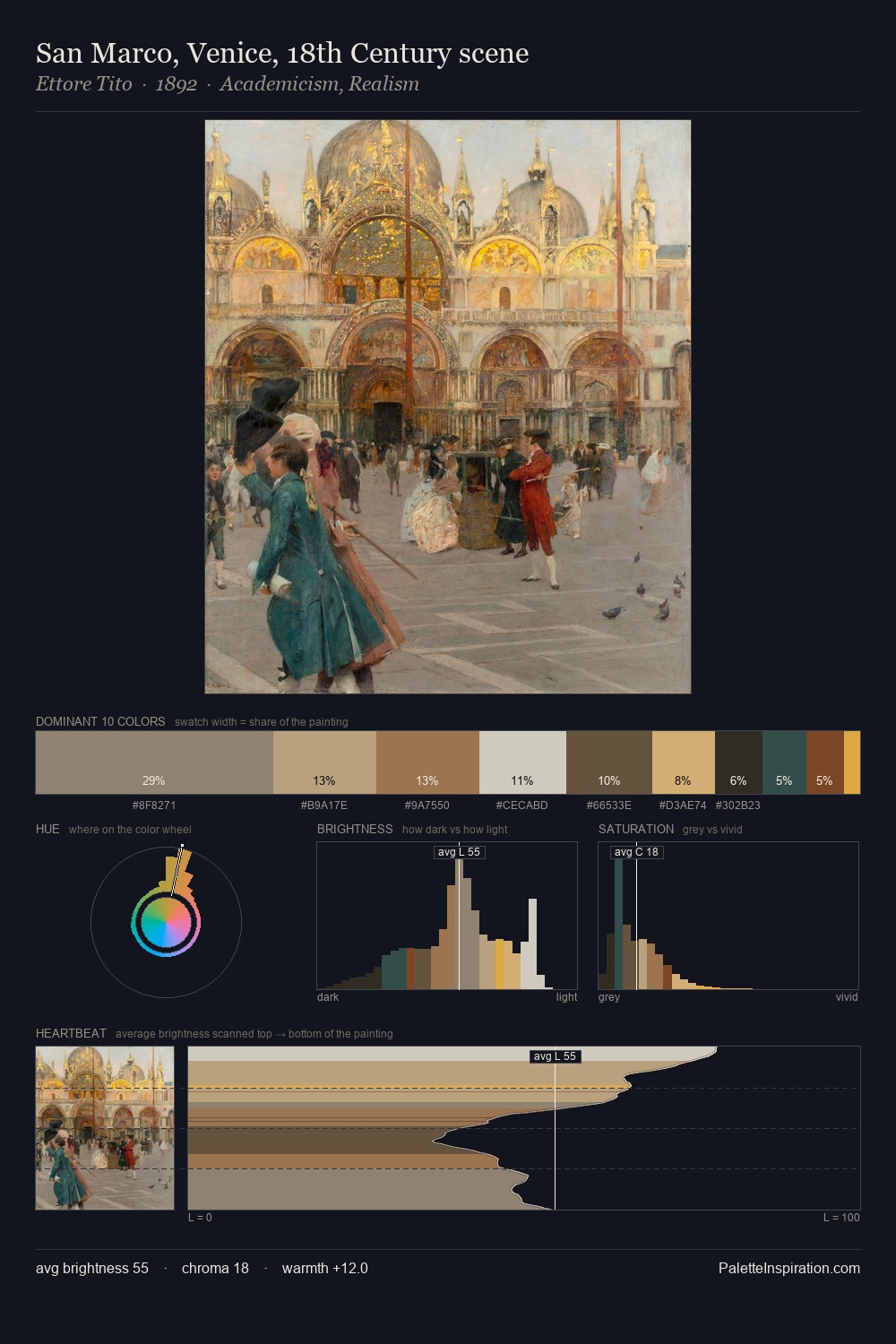Image resolution: width=896 pixels, height=1344 pixels.
Task: Click the 'DOMINANT 10 COLORS' heading
Action: point(100,721)
